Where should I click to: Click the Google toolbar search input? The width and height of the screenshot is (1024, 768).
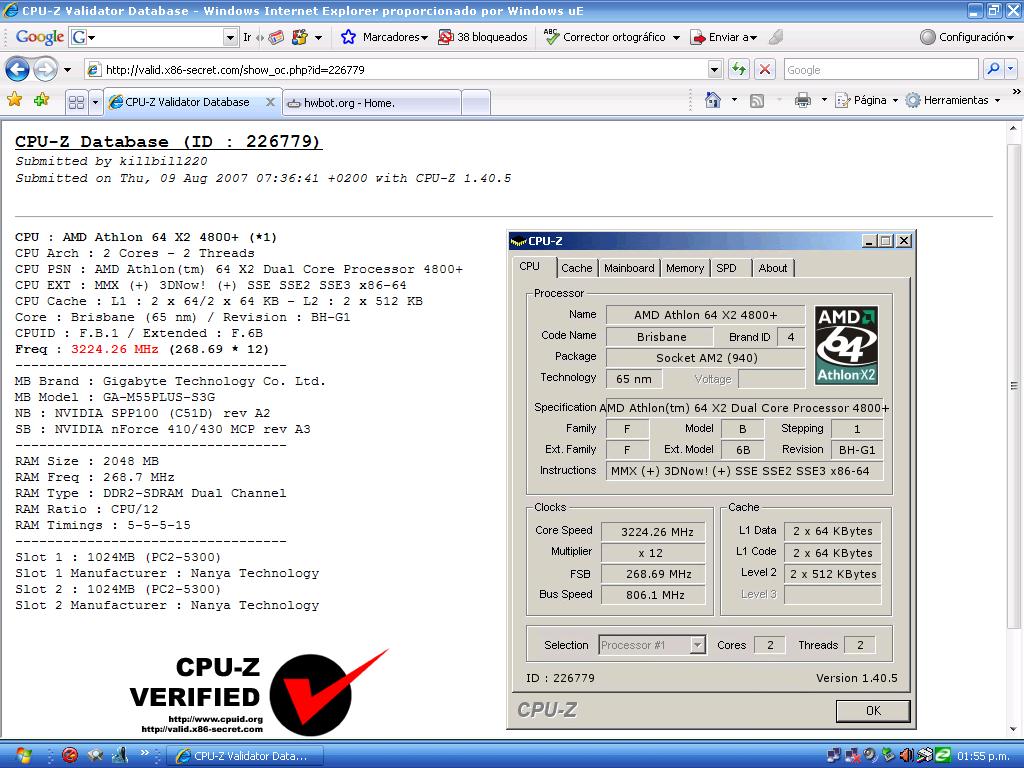154,37
